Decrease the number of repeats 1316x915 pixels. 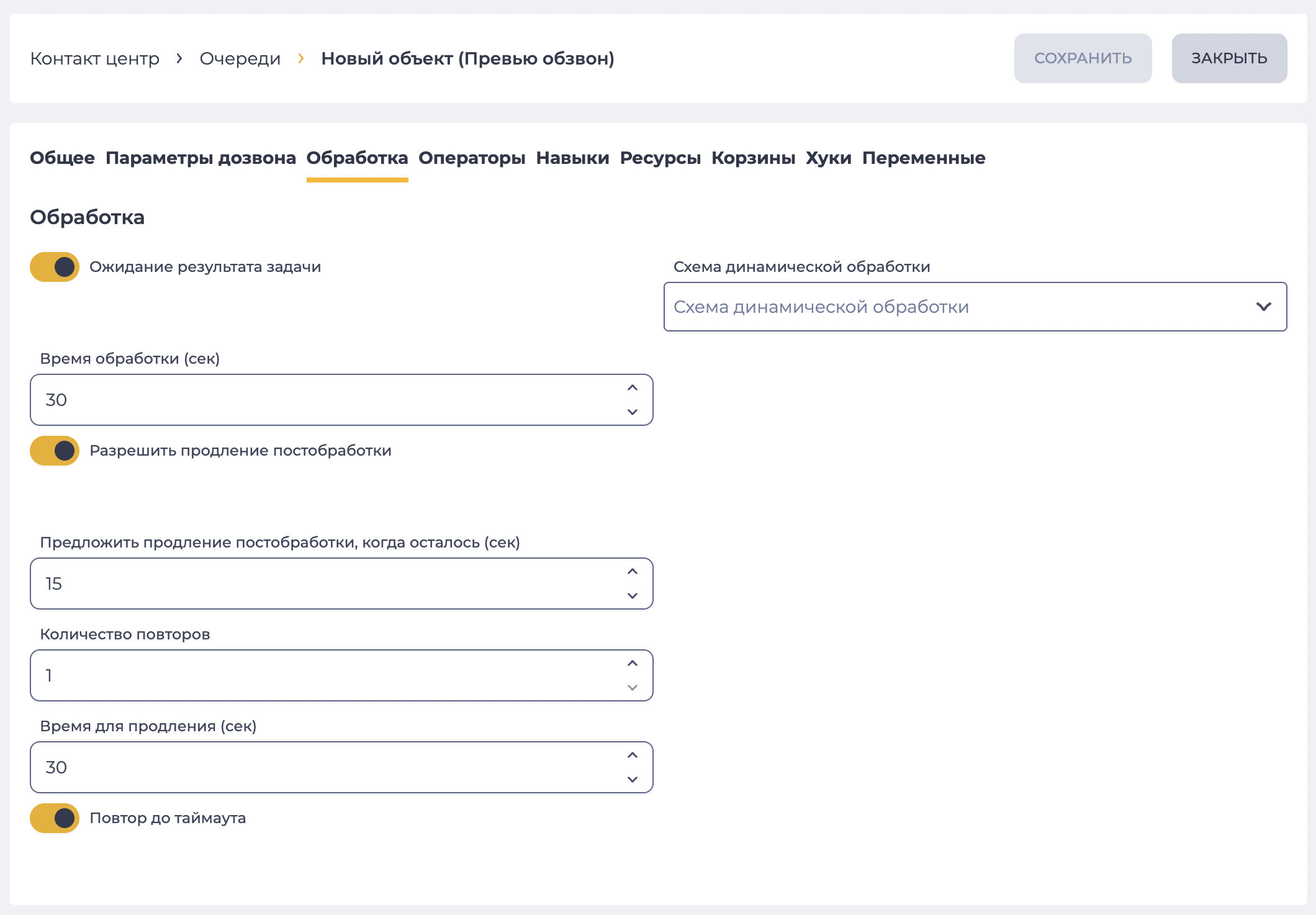pyautogui.click(x=633, y=687)
